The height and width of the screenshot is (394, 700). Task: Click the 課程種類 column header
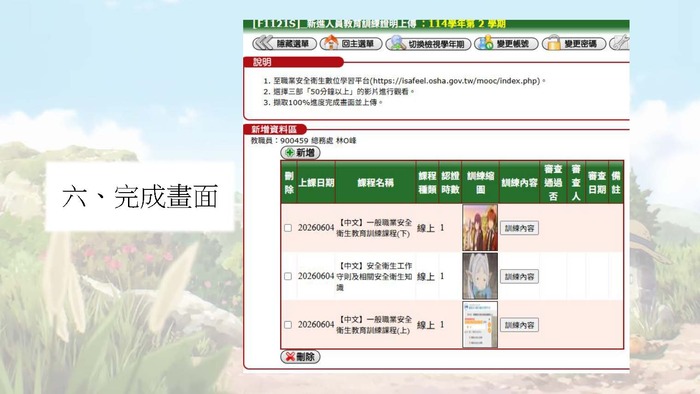coord(427,182)
